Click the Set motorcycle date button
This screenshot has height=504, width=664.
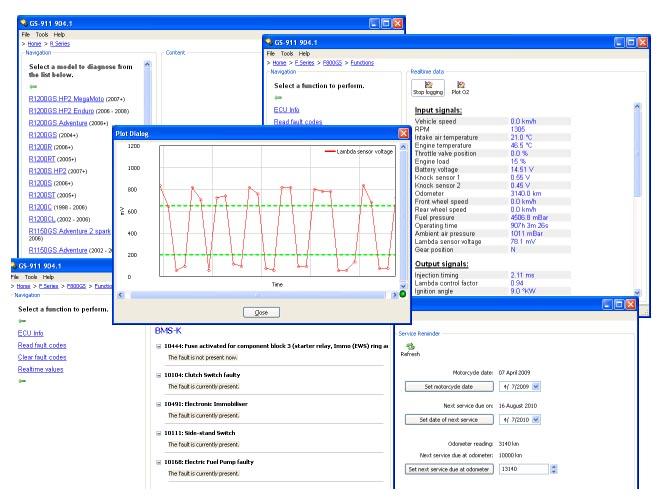tap(449, 385)
